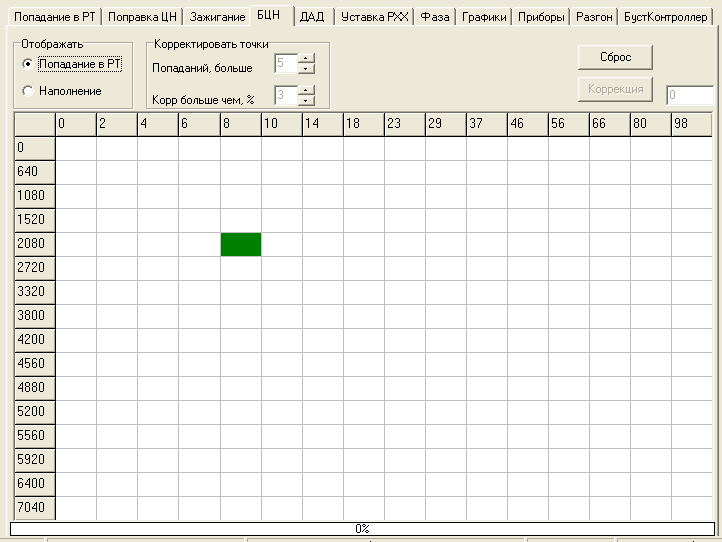Select column header 98

tap(692, 124)
